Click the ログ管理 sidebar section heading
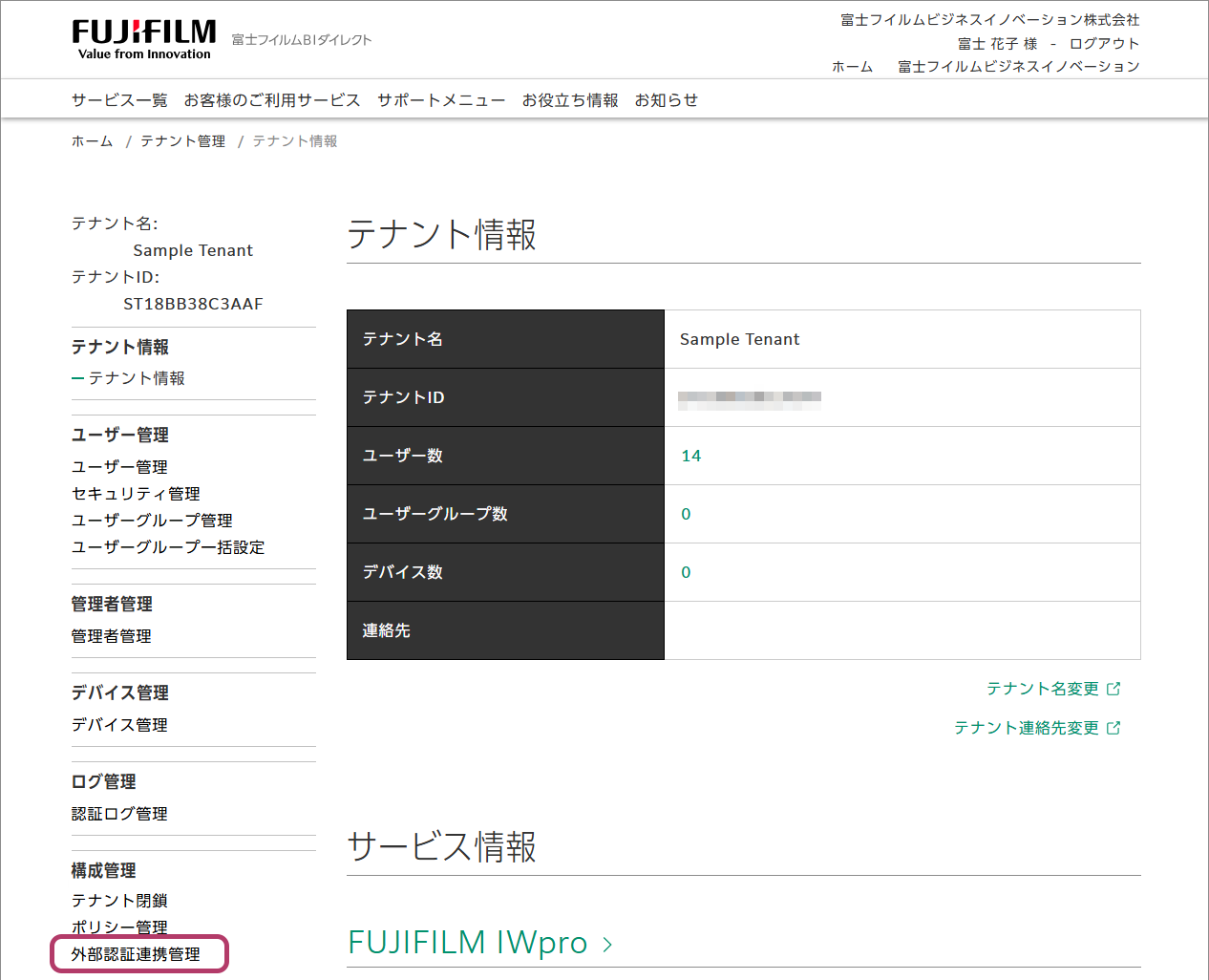The image size is (1209, 980). pyautogui.click(x=104, y=781)
